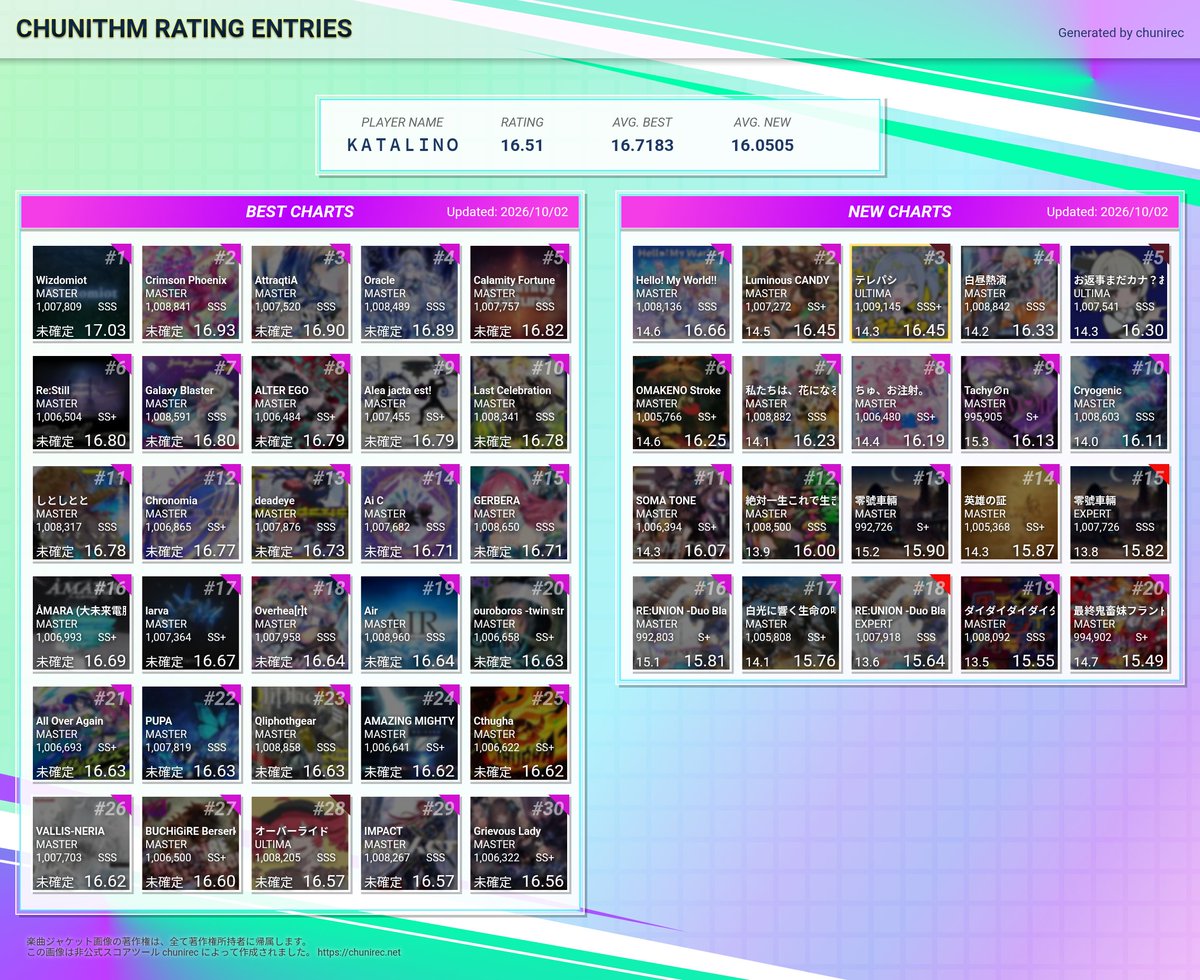Select the 零號車輛 EXPERT chart card

pos(1120,513)
